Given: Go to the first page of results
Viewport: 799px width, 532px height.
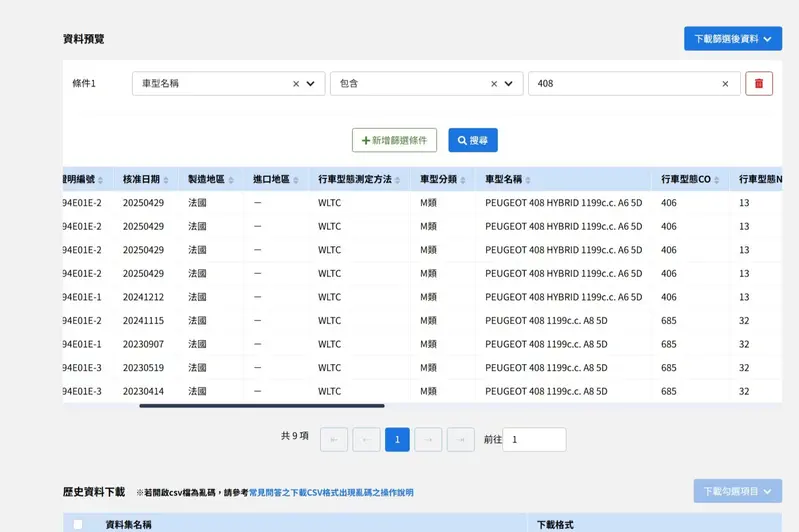Looking at the screenshot, I should (334, 440).
